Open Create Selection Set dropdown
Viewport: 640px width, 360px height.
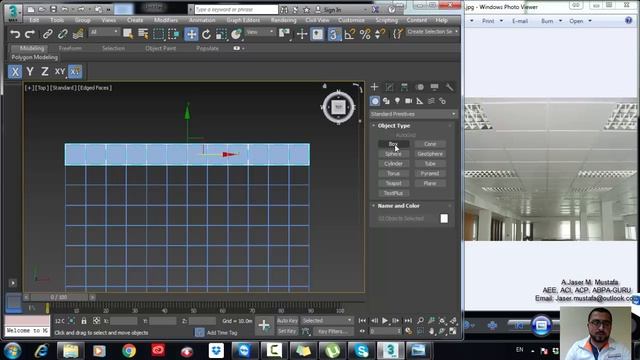432,32
